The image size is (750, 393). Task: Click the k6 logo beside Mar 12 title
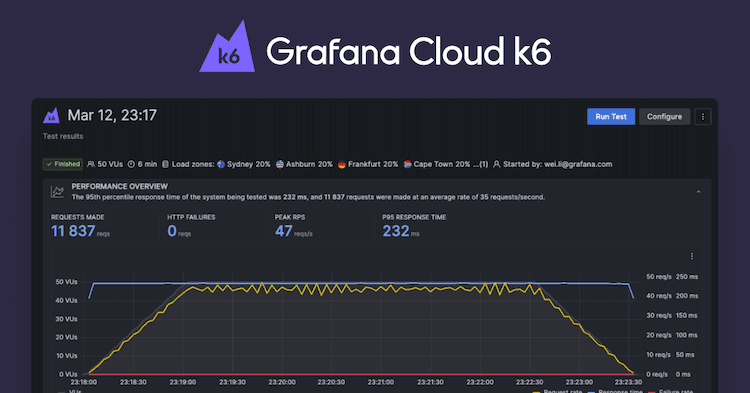click(x=51, y=115)
